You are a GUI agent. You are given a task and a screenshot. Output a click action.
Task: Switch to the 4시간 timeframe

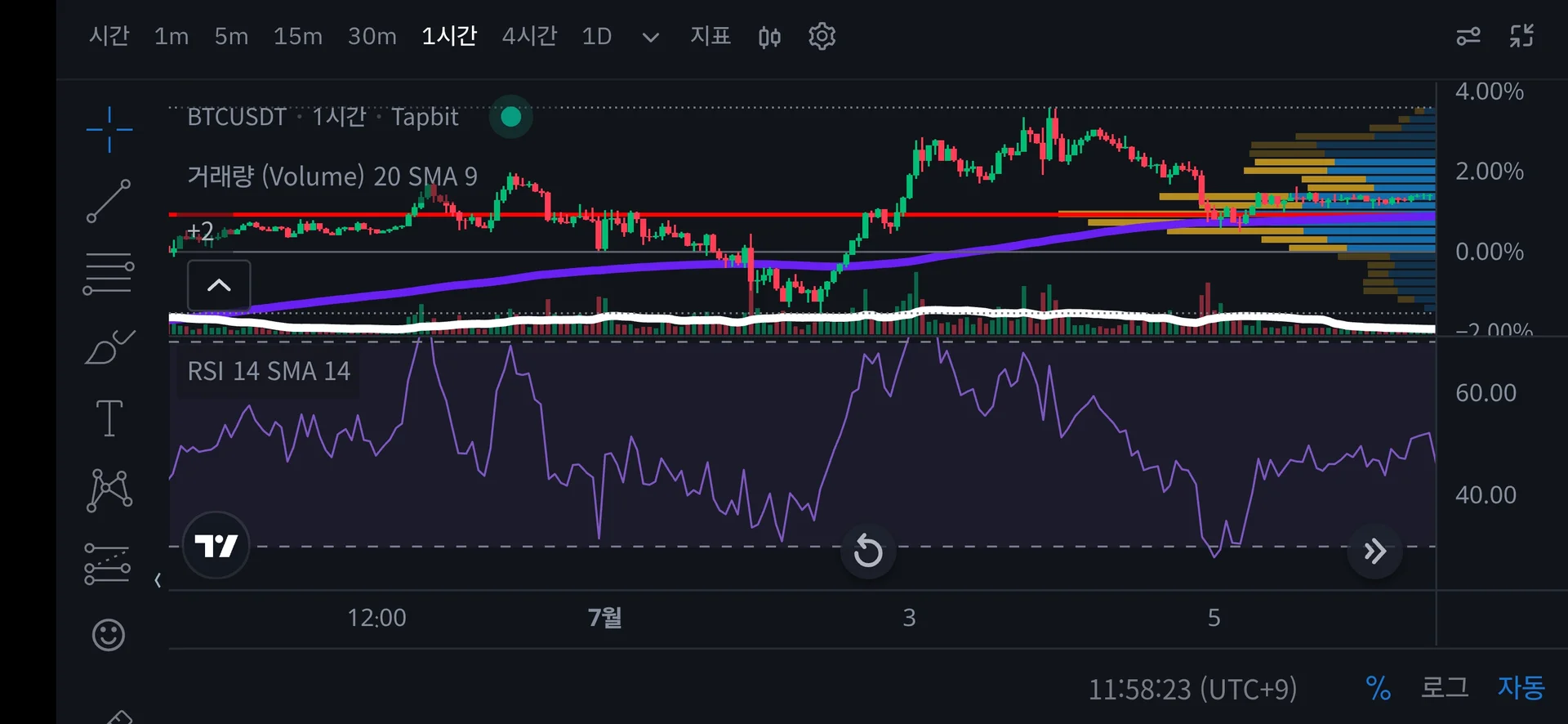[529, 37]
